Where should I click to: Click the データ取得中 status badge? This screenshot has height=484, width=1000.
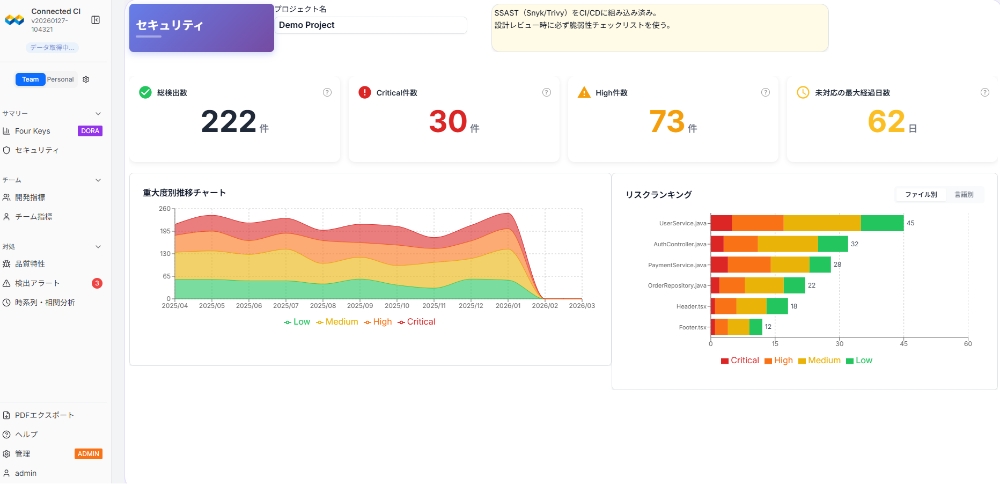coord(53,47)
